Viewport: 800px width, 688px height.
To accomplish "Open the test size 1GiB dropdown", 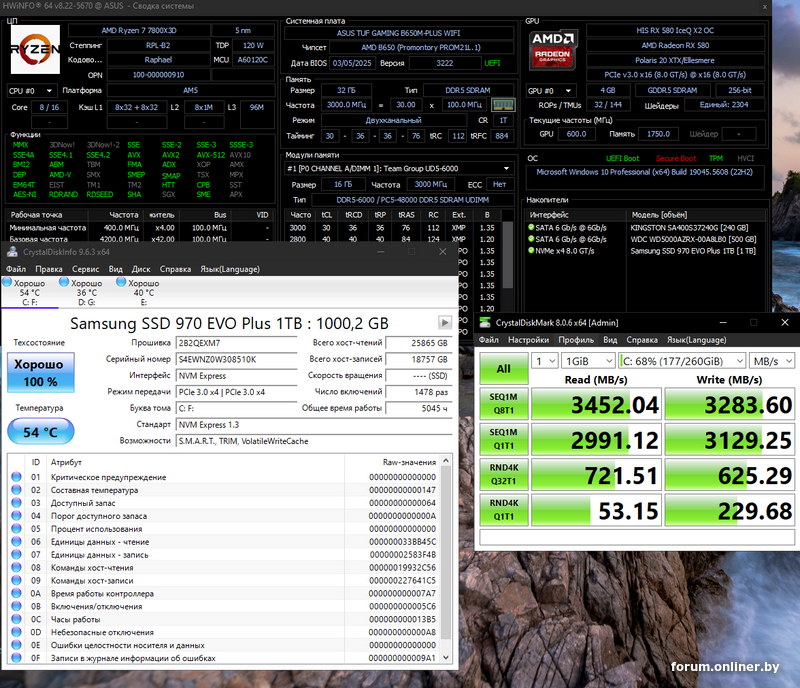I will click(x=587, y=361).
